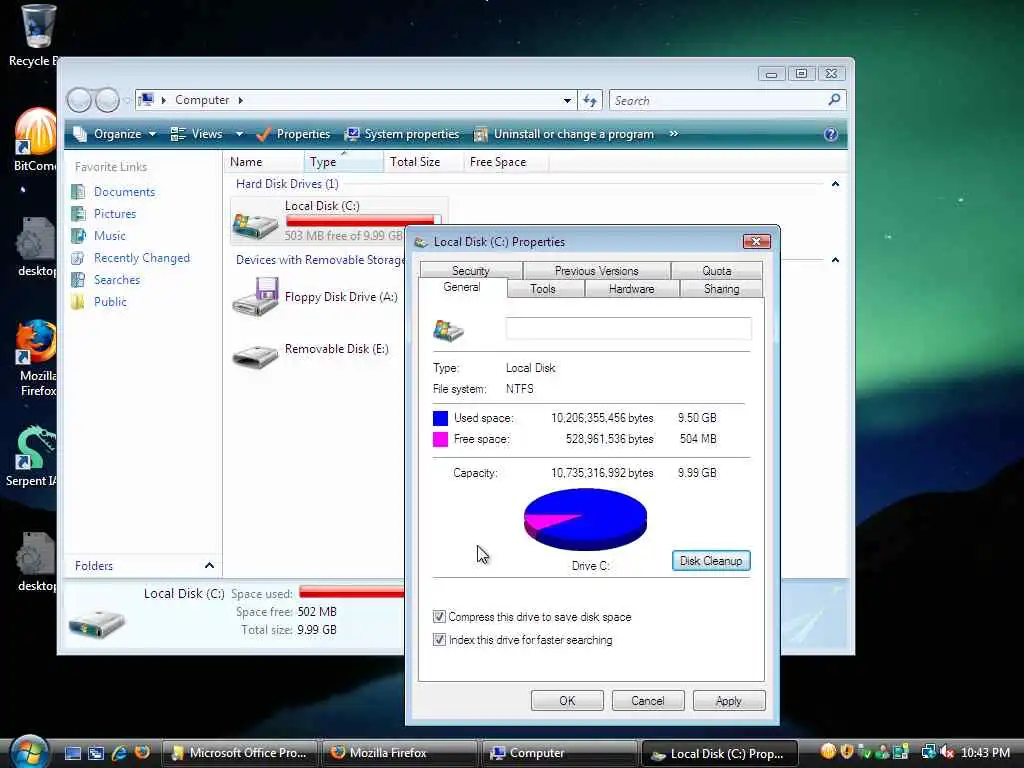
Task: Click the Refresh button beside address bar
Action: 590,101
